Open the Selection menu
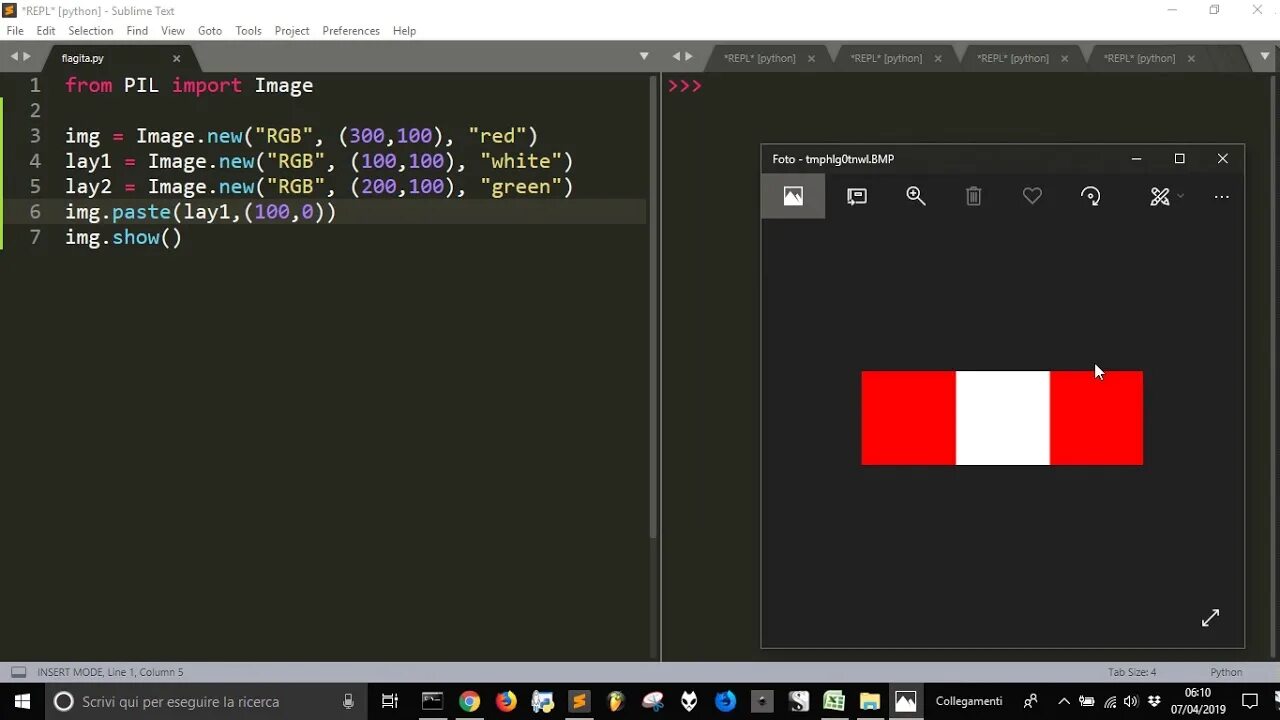The image size is (1280, 720). click(x=90, y=31)
